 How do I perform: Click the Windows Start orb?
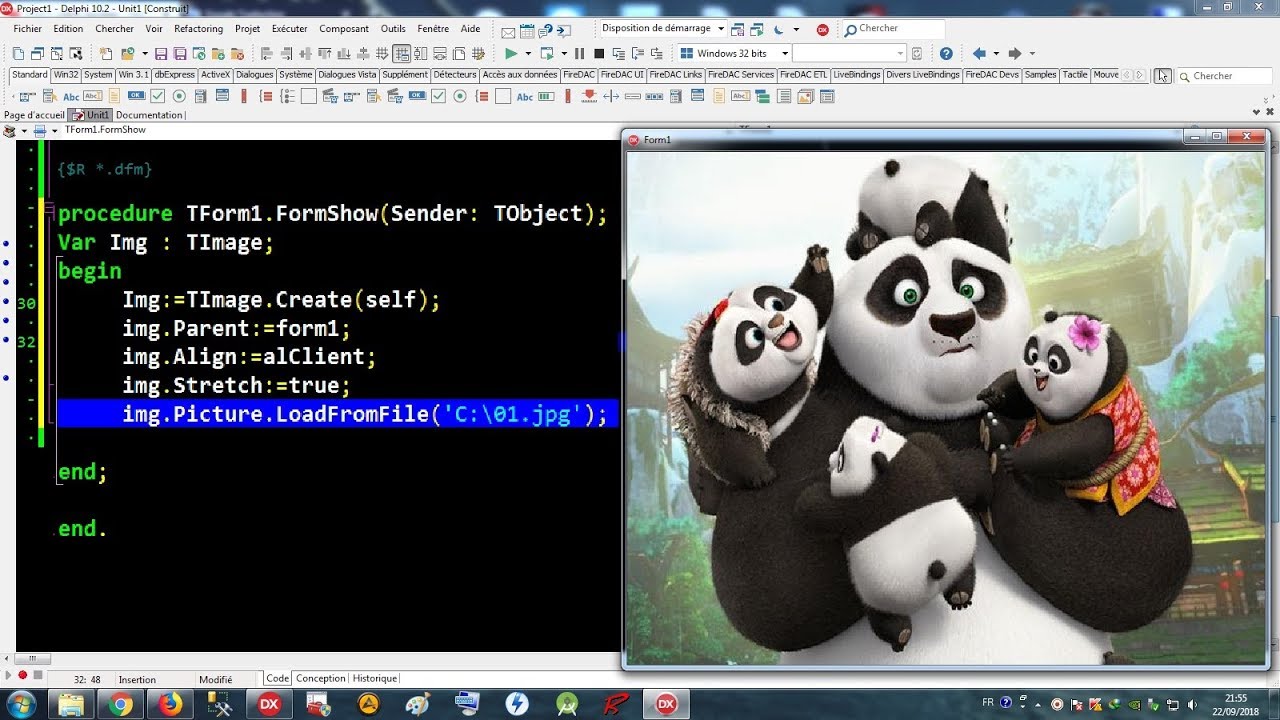pyautogui.click(x=20, y=704)
